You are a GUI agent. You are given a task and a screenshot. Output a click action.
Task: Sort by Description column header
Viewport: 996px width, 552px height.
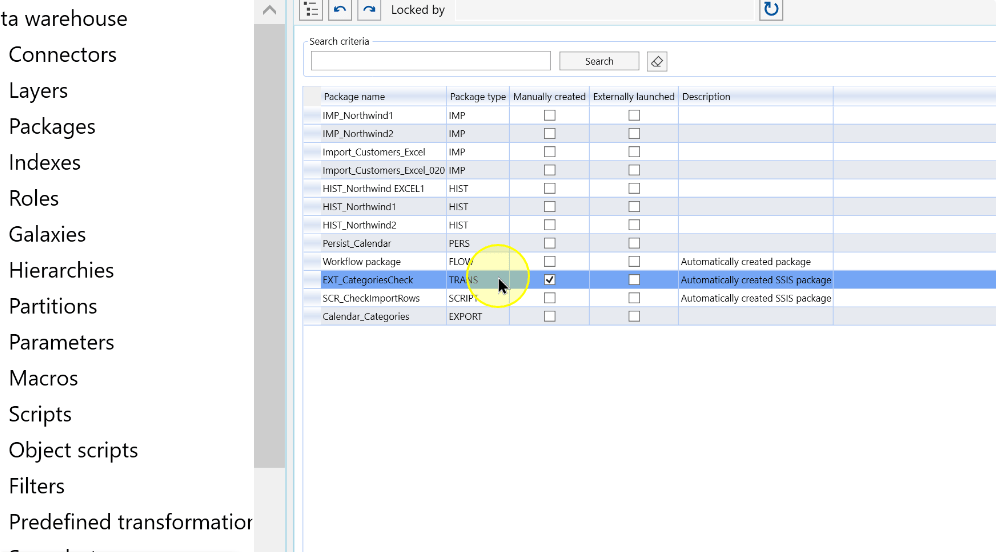pos(756,97)
